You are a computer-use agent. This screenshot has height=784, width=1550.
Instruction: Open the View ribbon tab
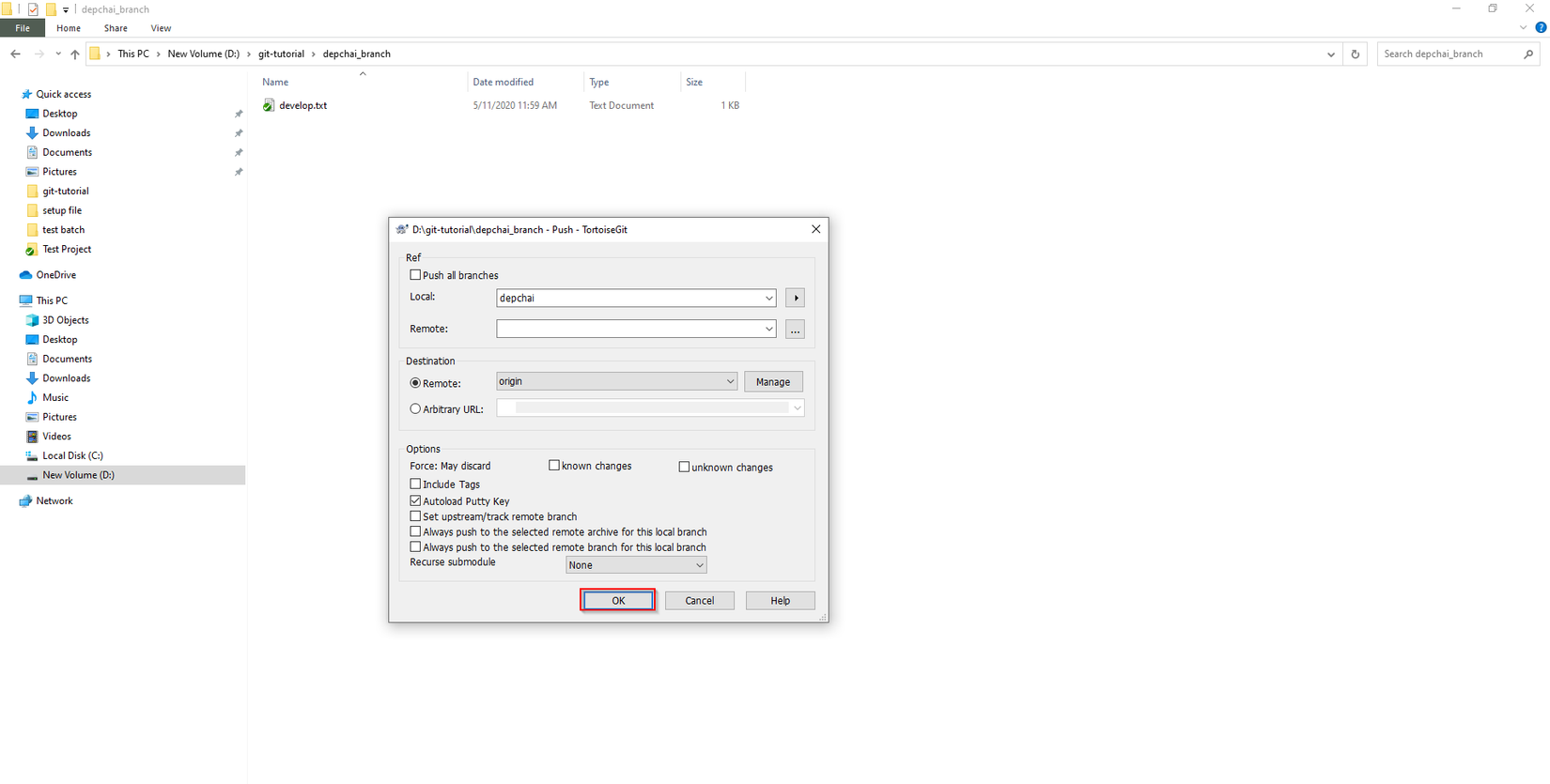pyautogui.click(x=161, y=28)
